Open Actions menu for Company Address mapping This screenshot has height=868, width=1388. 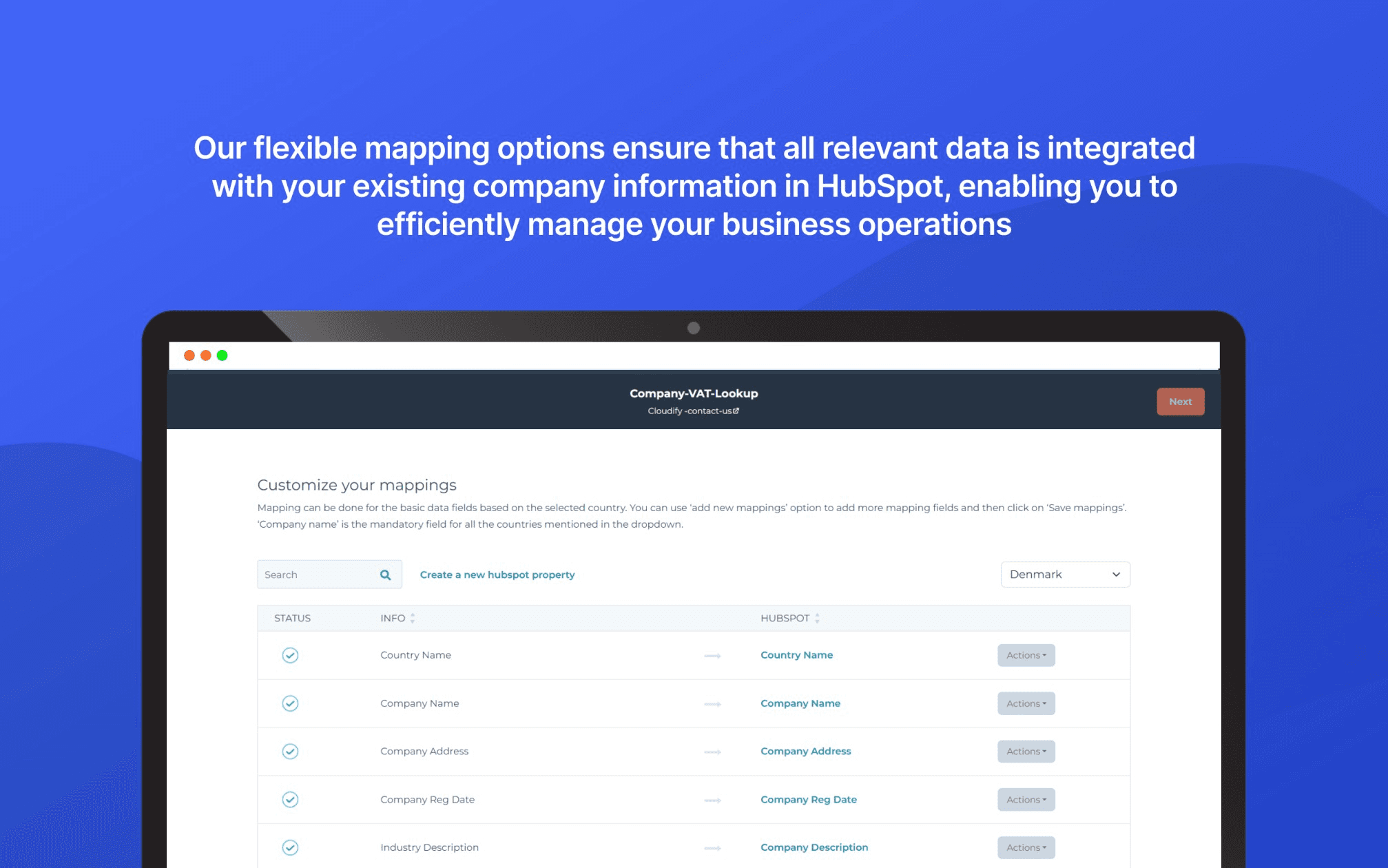coord(1026,751)
